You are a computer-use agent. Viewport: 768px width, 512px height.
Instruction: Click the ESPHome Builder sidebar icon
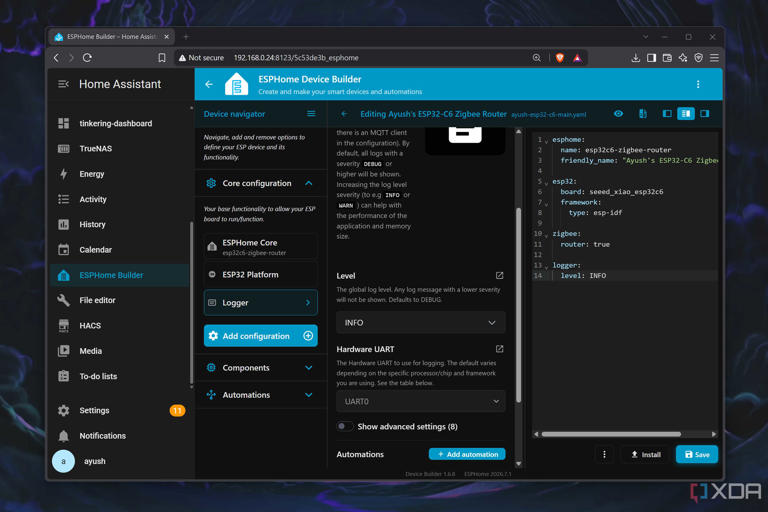tap(64, 275)
